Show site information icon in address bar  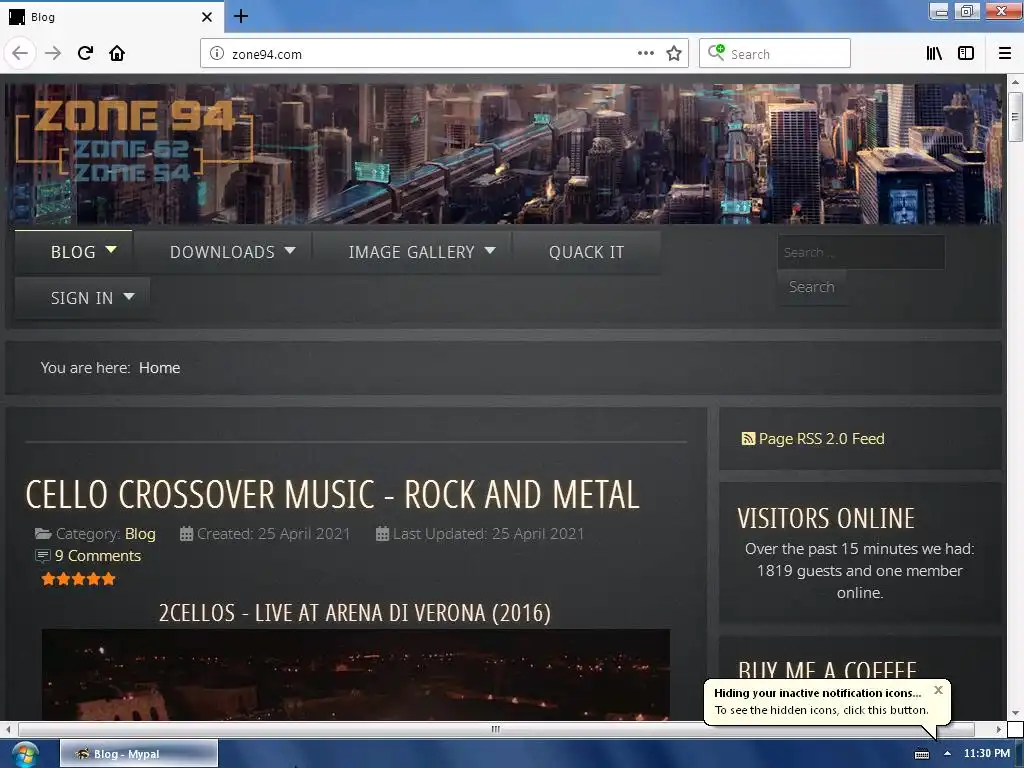pyautogui.click(x=217, y=54)
